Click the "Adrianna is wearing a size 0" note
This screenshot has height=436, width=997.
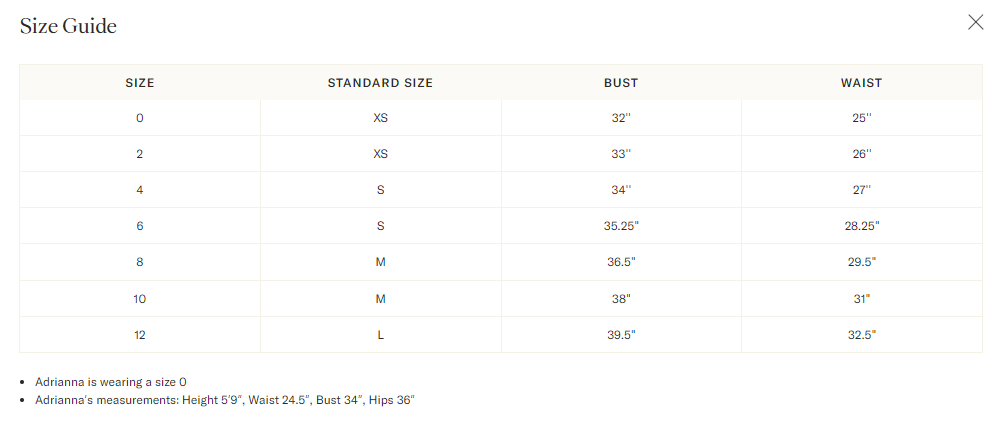pos(111,382)
